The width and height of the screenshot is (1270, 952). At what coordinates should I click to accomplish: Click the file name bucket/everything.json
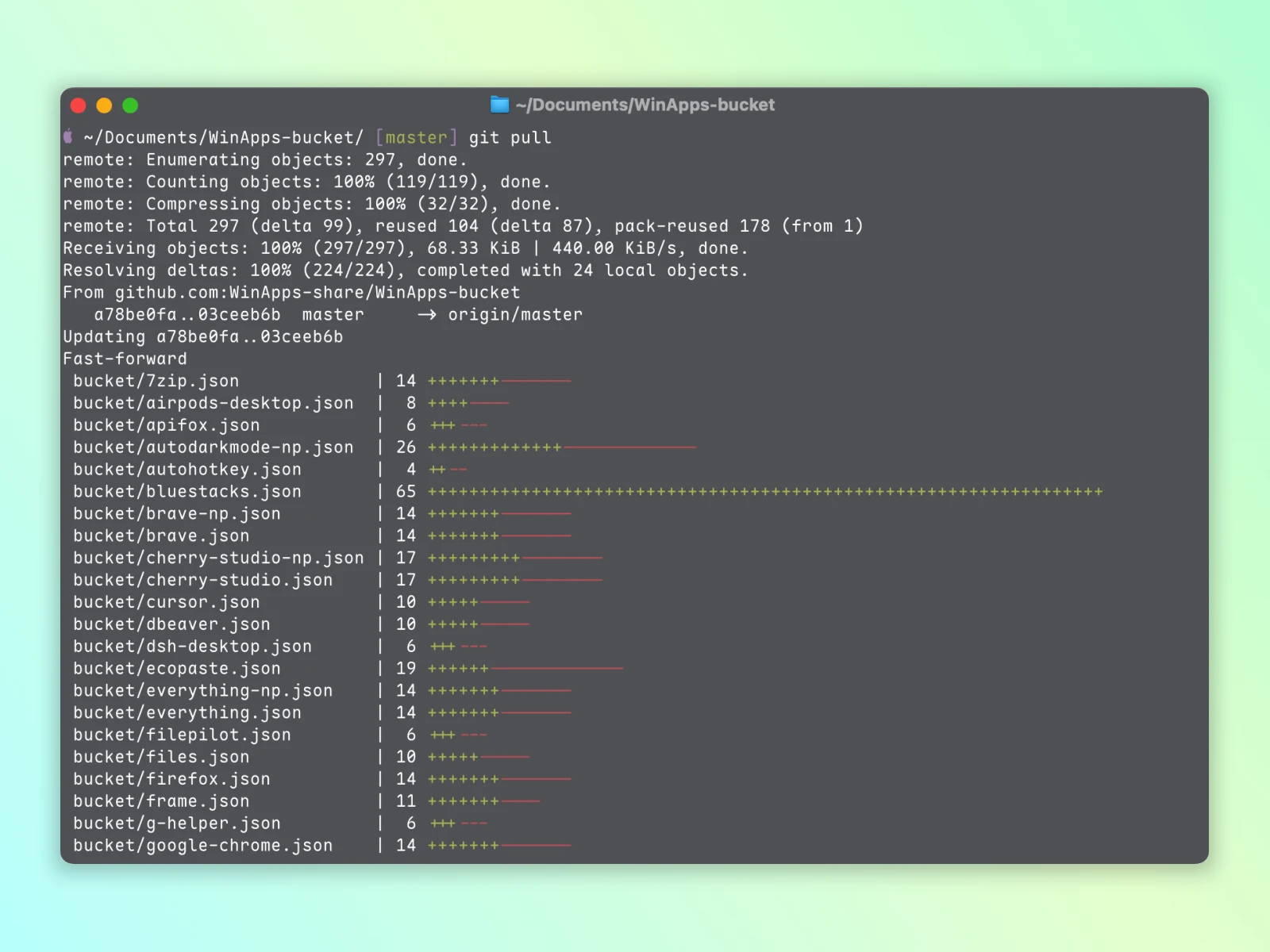(187, 713)
